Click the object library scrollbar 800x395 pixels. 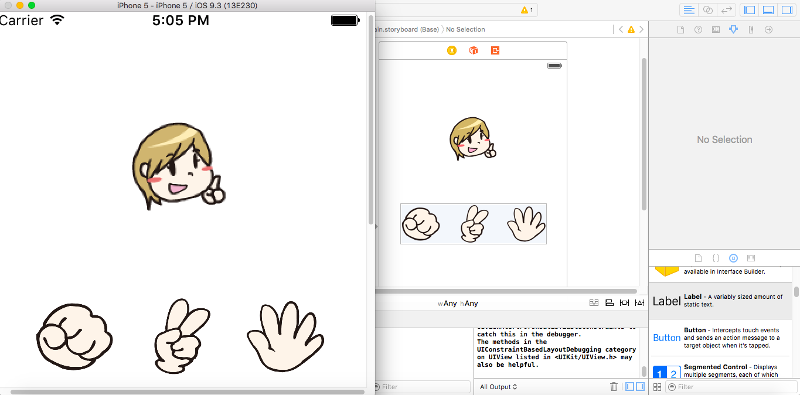[796, 292]
